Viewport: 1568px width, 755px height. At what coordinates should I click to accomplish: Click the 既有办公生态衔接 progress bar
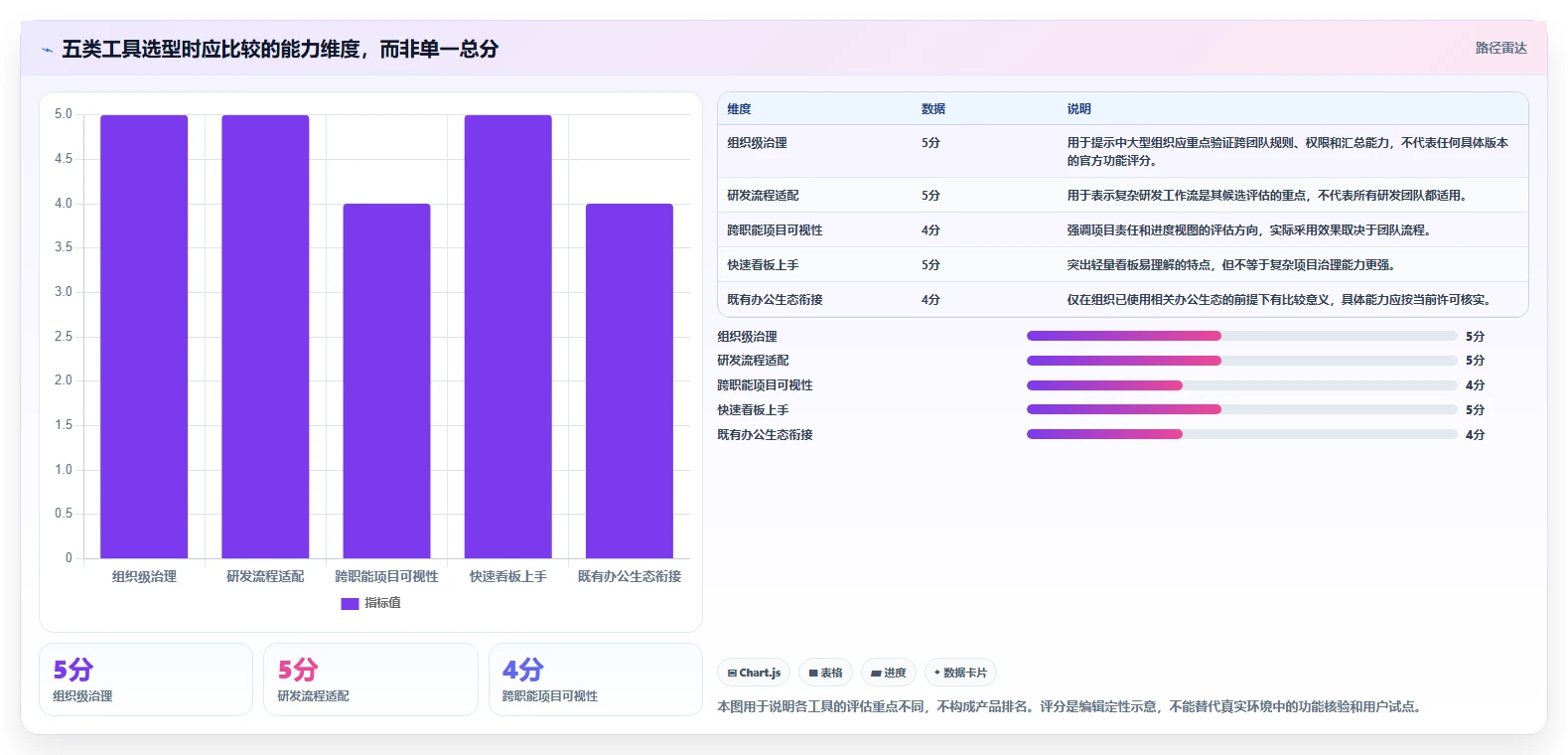coord(1242,434)
